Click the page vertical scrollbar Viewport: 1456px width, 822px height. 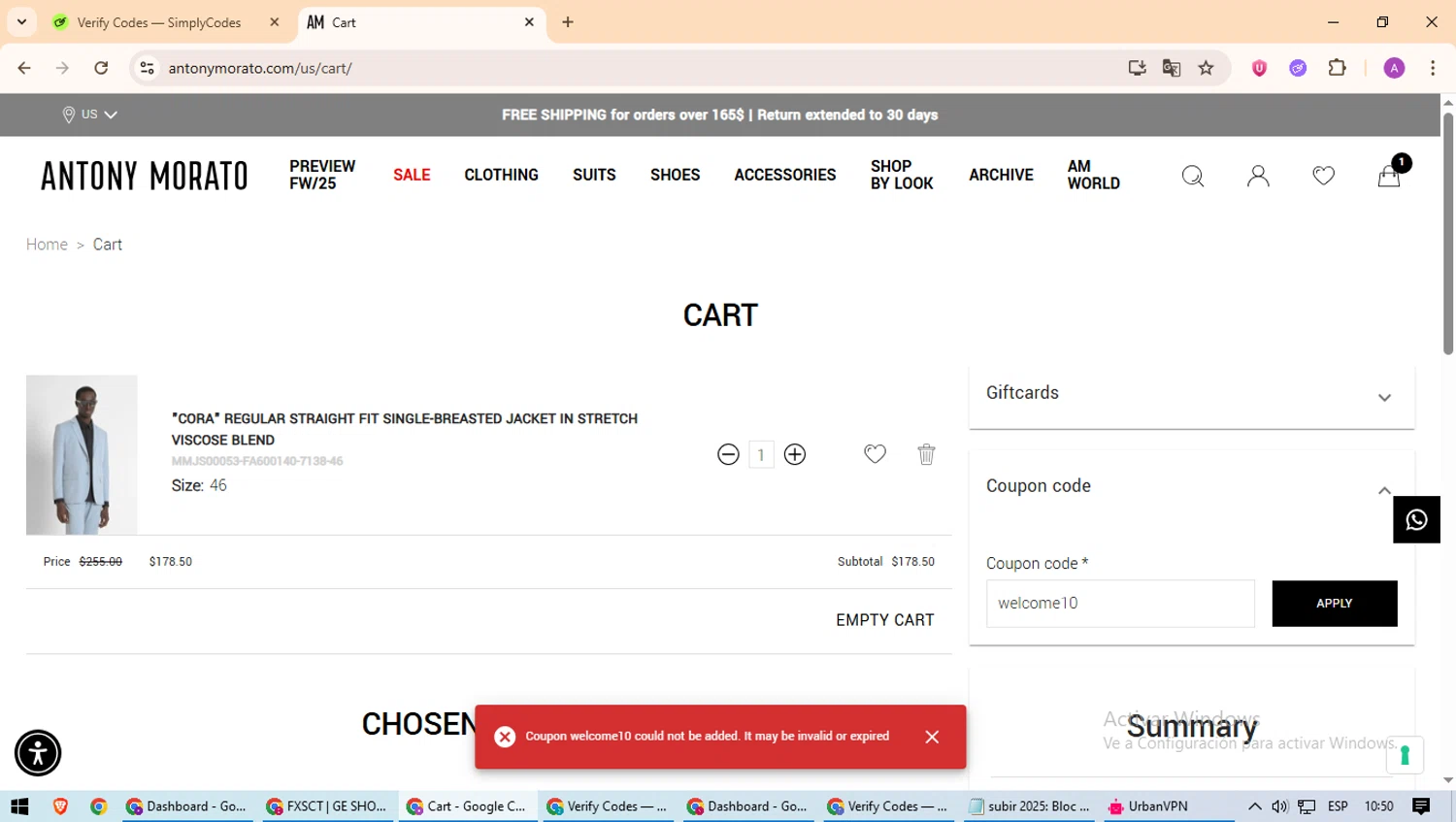(1447, 233)
